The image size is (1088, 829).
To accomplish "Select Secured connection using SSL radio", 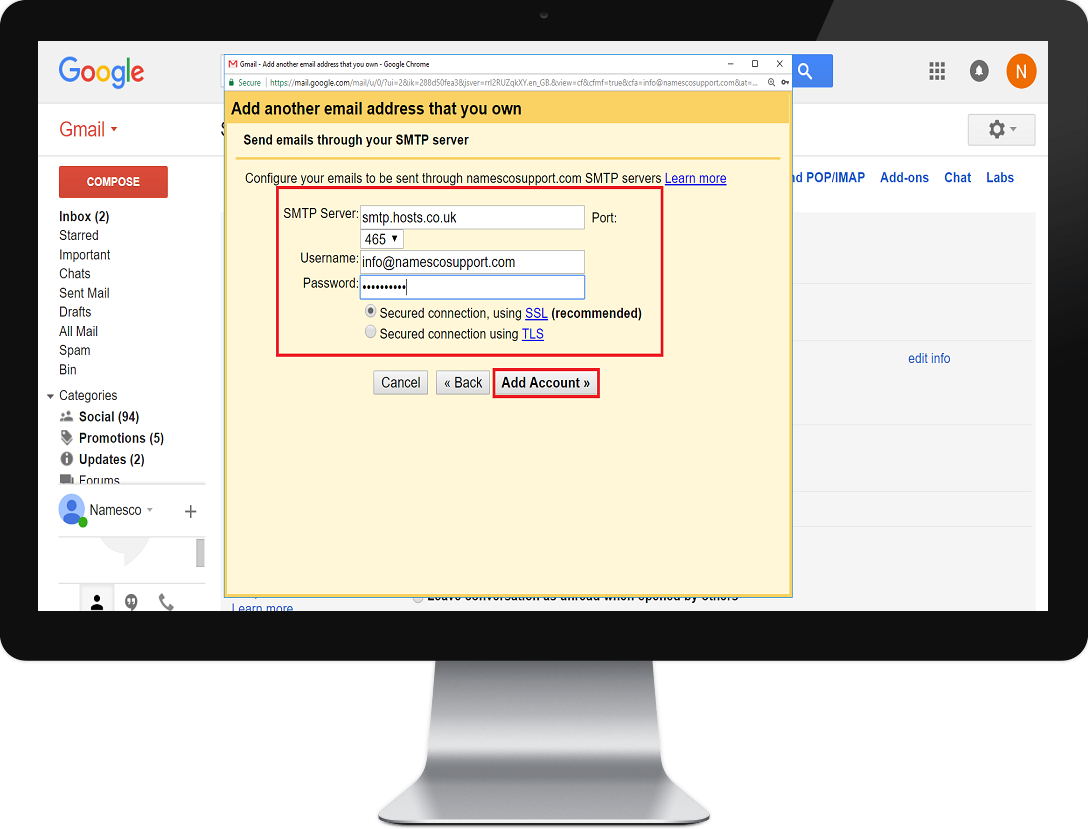I will [x=371, y=311].
